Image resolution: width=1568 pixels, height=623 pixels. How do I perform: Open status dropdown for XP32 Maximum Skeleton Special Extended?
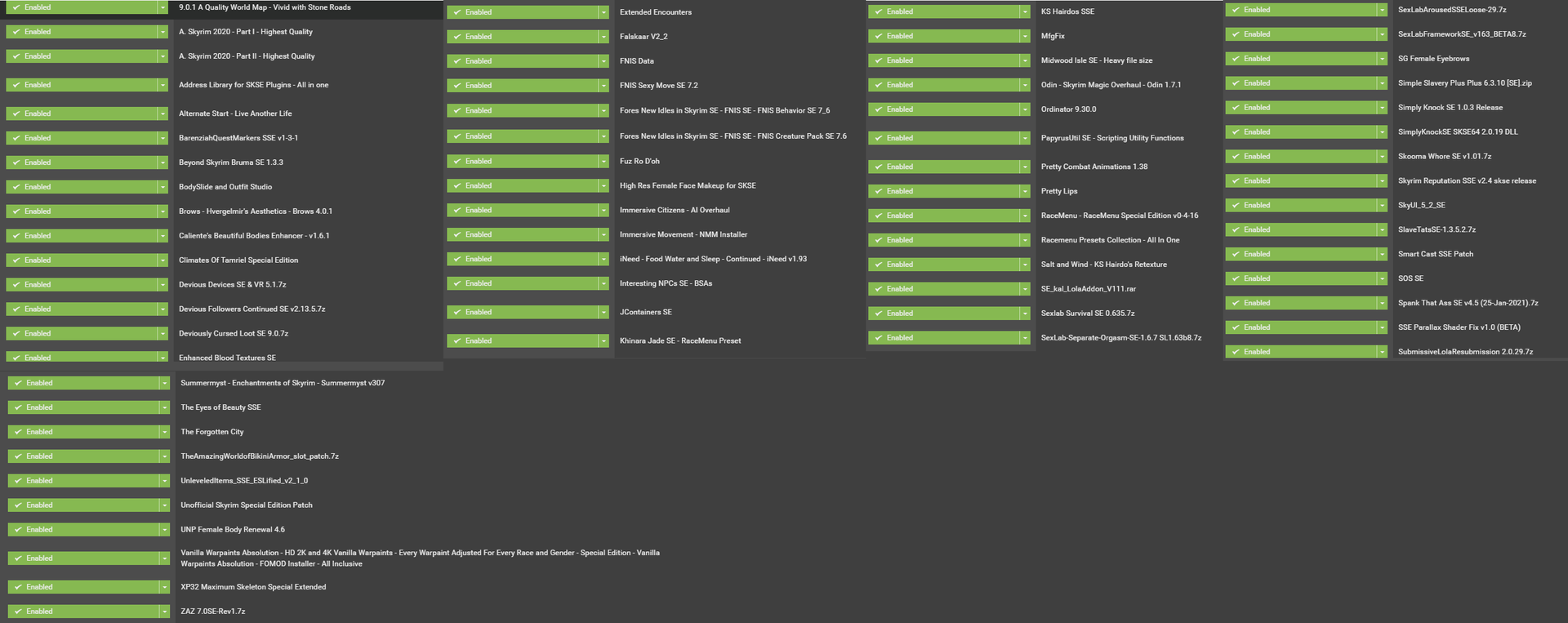point(165,587)
